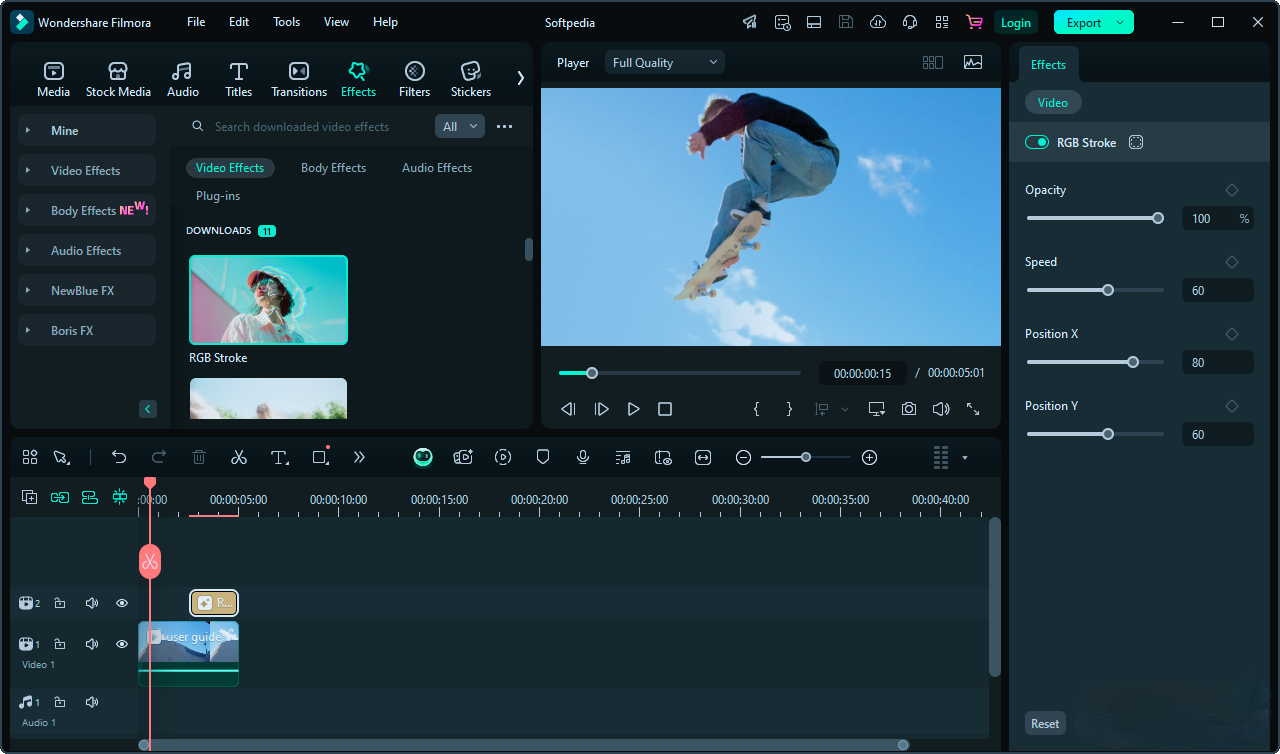Mute the Audio 1 track
The image size is (1280, 754).
tap(92, 702)
